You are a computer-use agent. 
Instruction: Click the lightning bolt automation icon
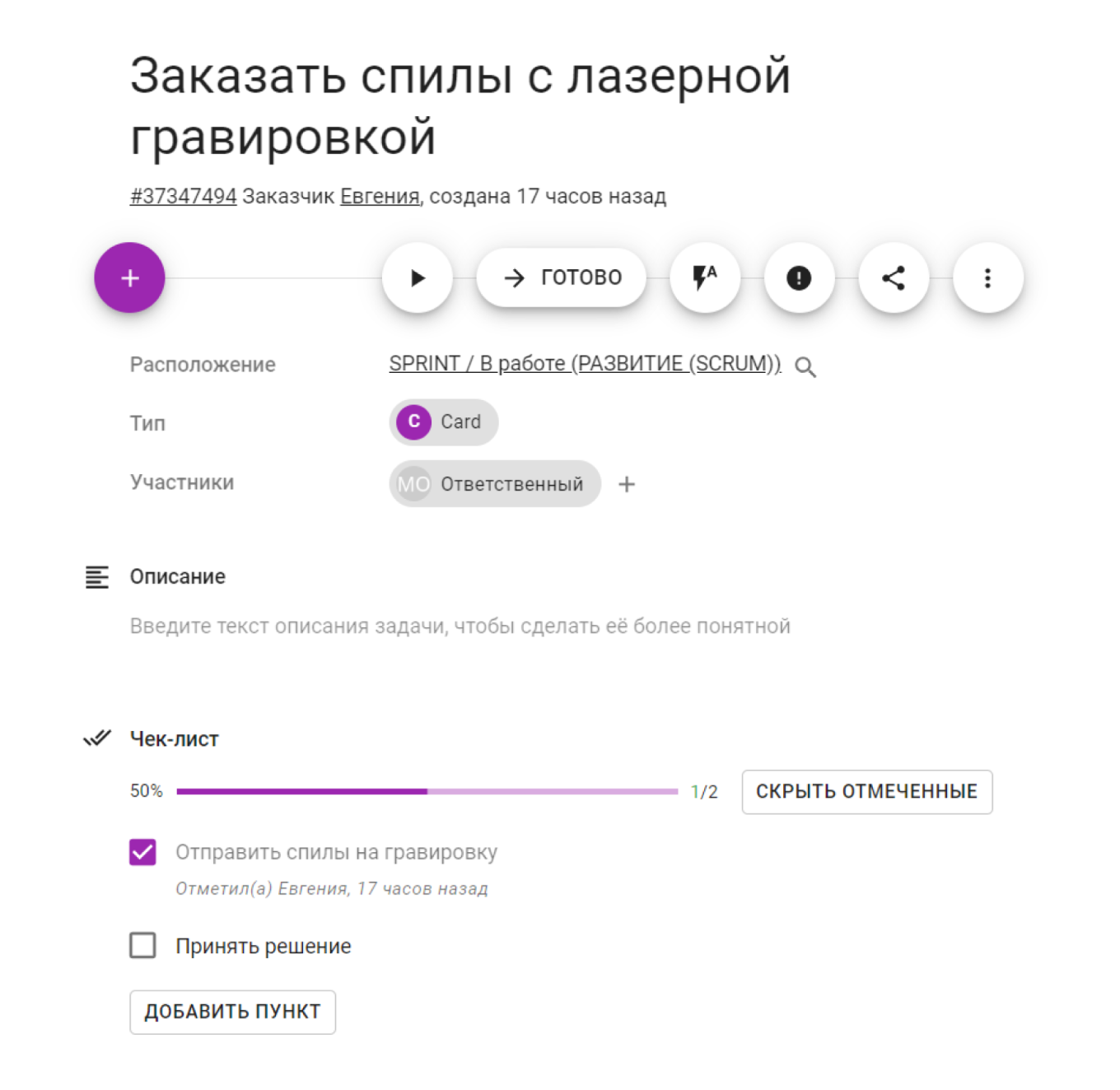tap(705, 277)
